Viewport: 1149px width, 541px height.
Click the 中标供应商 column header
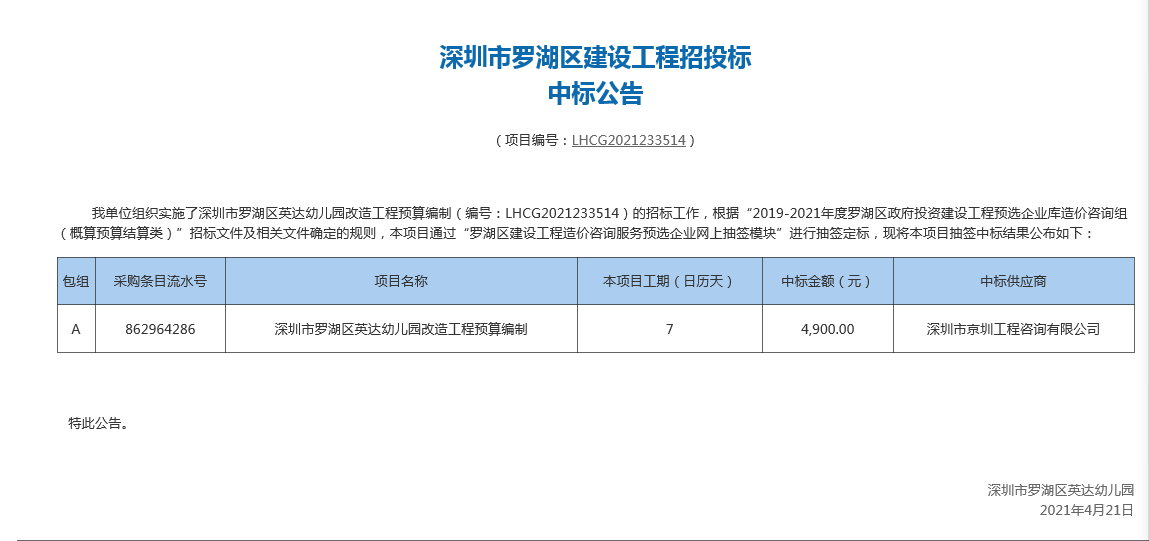click(1013, 281)
